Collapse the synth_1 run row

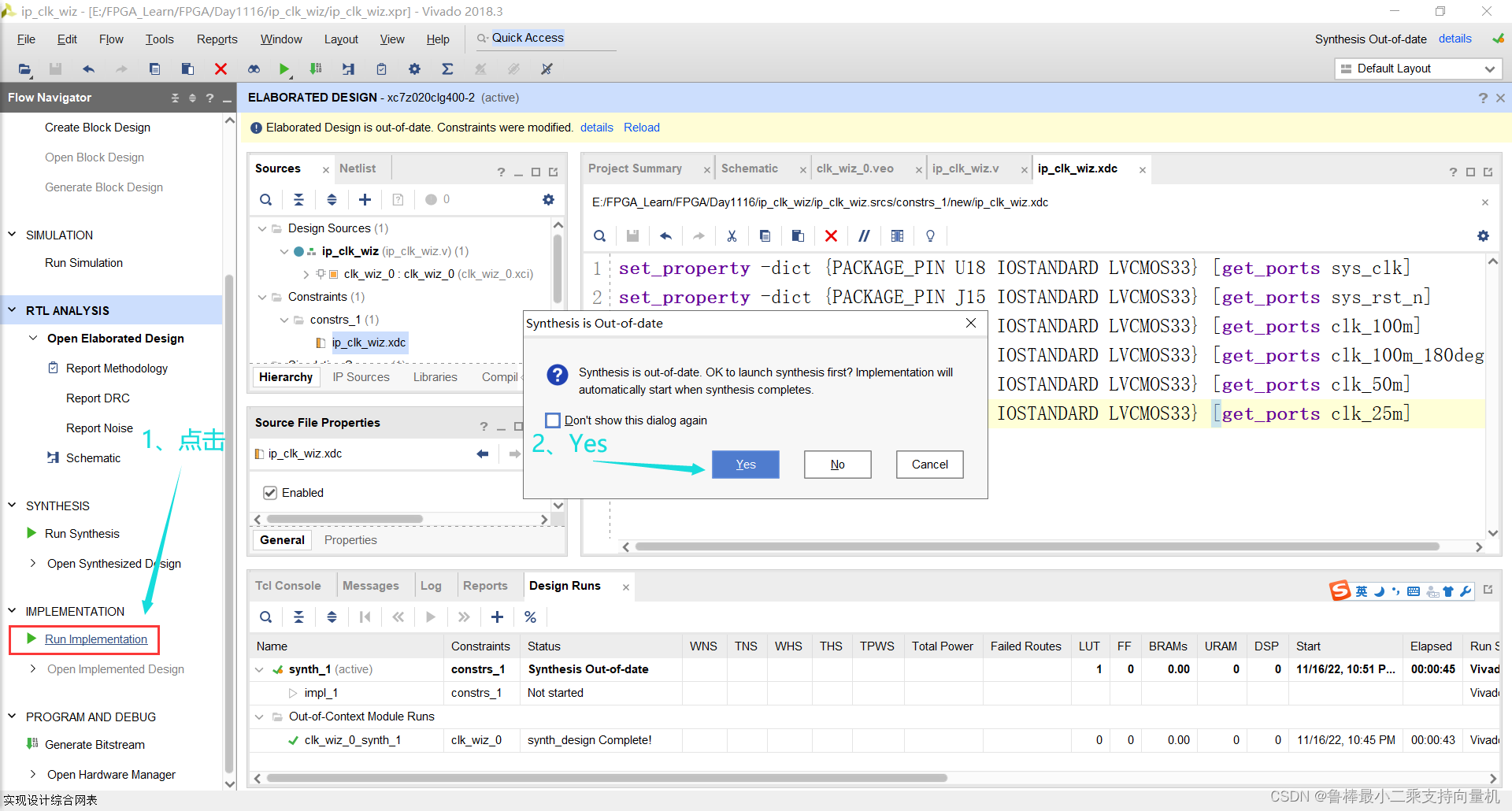point(259,669)
